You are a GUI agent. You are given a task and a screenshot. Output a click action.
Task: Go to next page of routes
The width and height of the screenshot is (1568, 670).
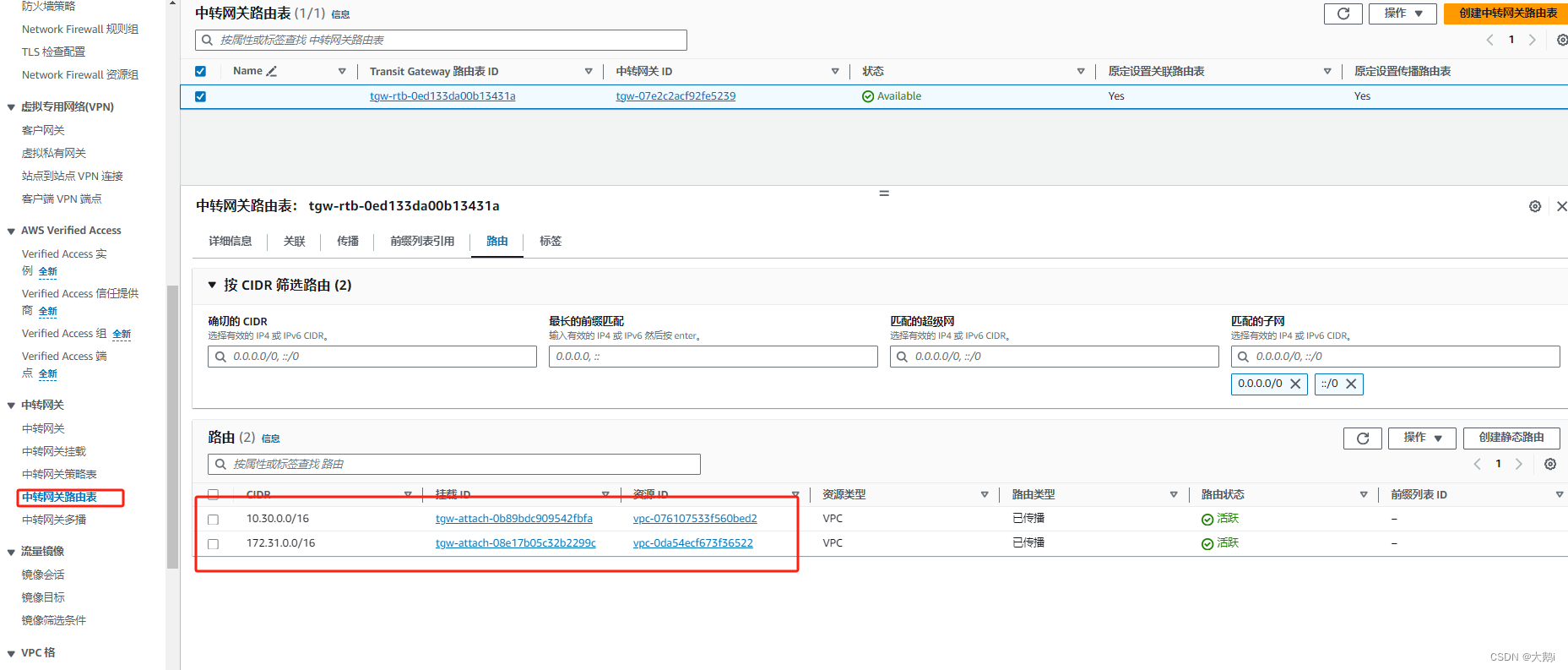1518,464
